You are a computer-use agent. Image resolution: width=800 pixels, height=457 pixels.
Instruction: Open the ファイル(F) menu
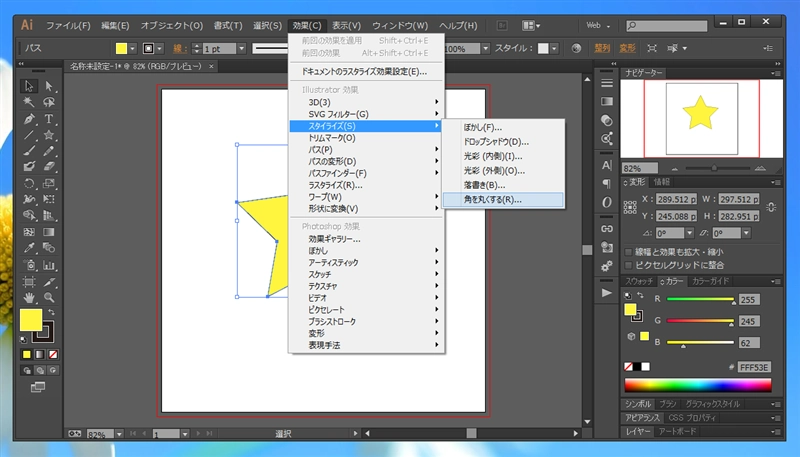68,26
